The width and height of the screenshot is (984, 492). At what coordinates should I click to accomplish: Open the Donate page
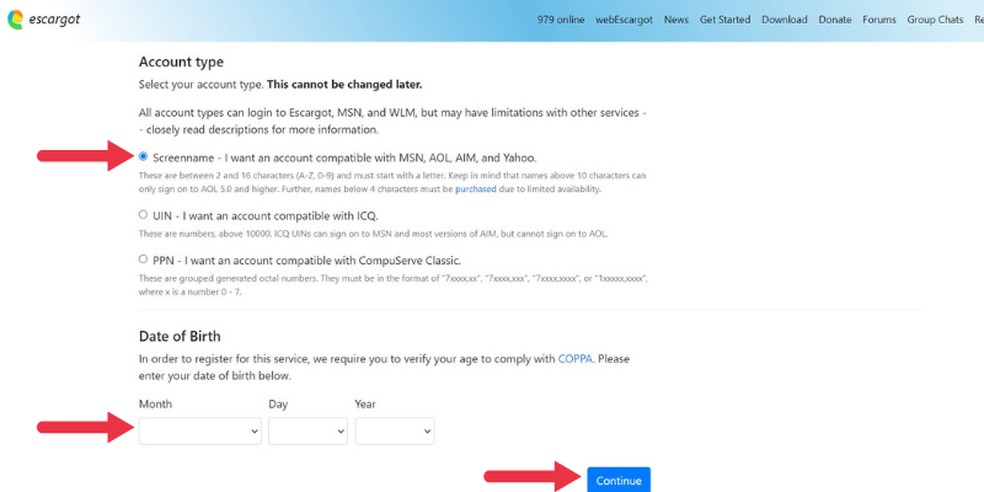[835, 19]
